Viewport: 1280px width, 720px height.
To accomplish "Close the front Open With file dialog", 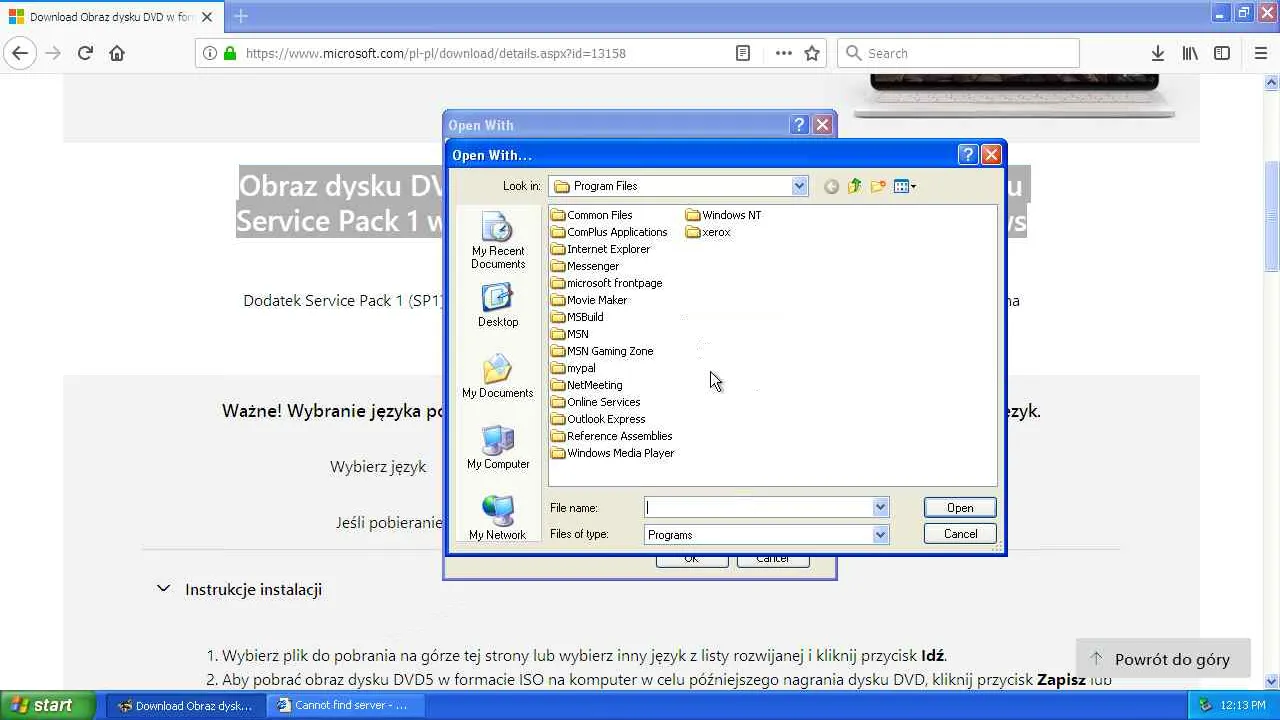I will (991, 154).
